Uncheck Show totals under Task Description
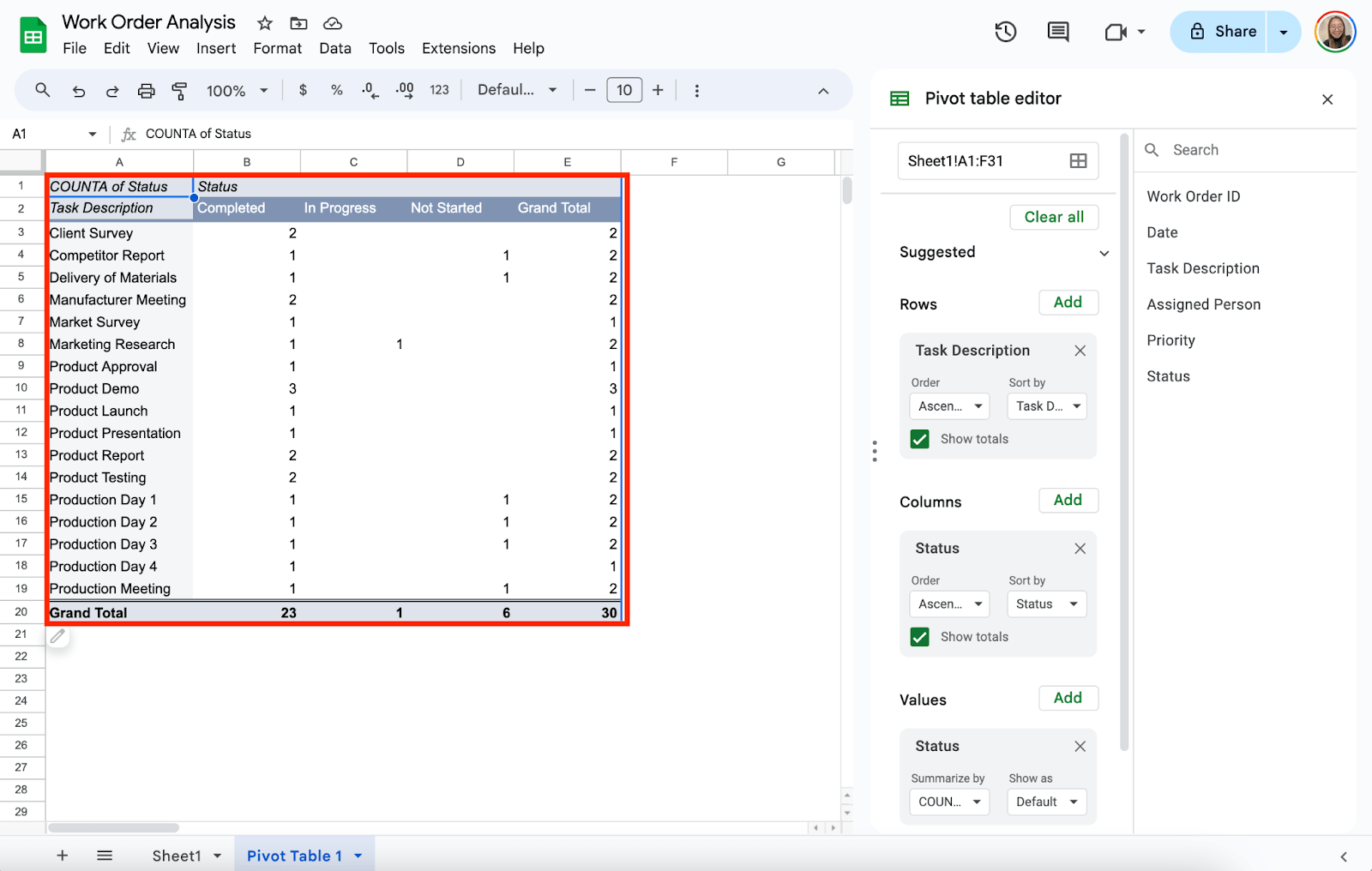The image size is (1372, 871). 920,439
